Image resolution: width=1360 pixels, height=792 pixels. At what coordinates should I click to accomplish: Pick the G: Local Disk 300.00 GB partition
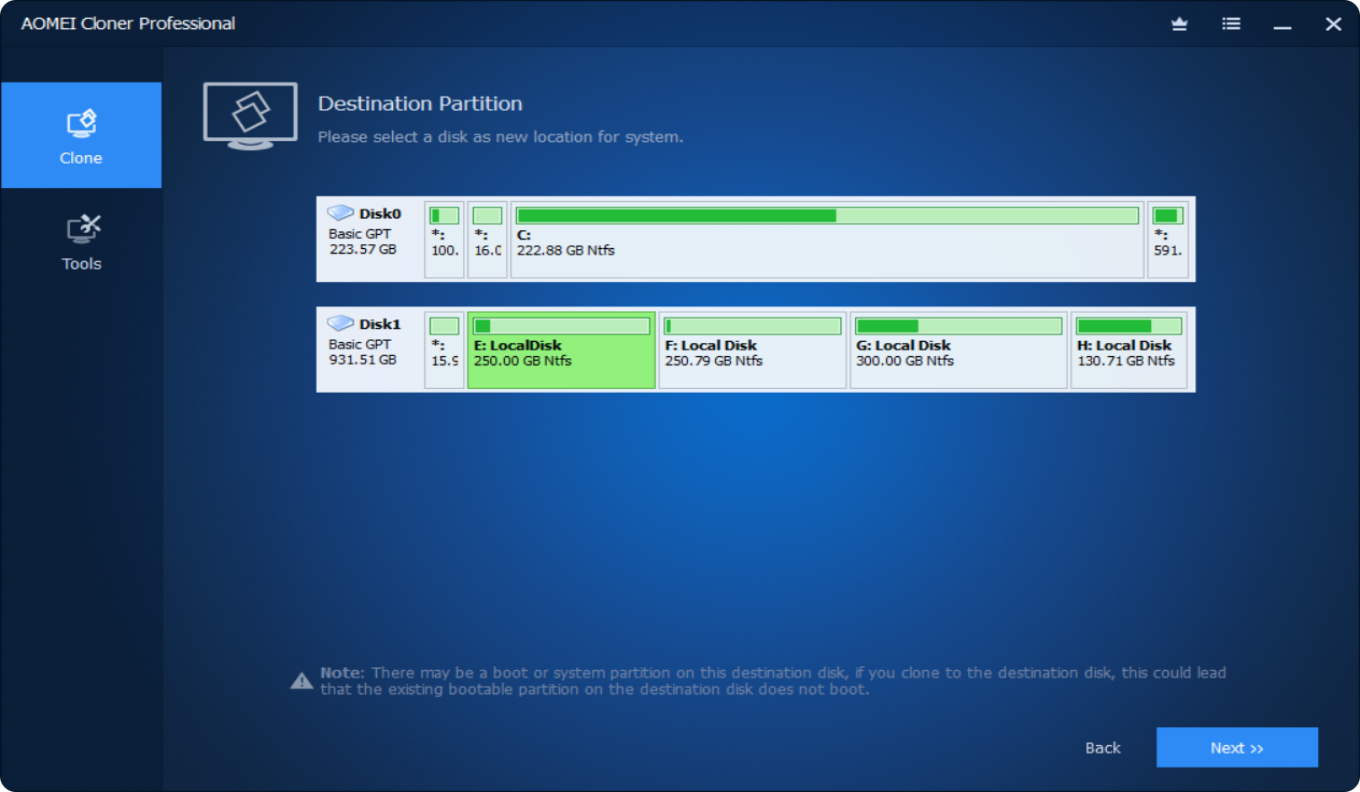pyautogui.click(x=958, y=360)
